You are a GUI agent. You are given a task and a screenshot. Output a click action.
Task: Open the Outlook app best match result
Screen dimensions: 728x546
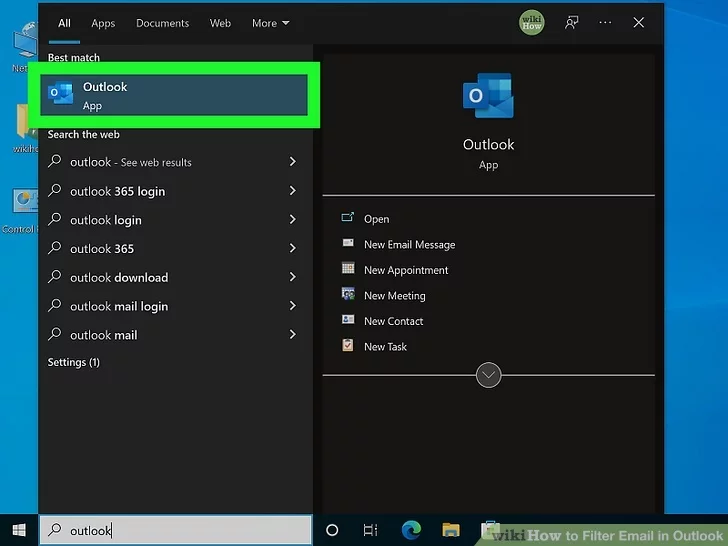[174, 95]
